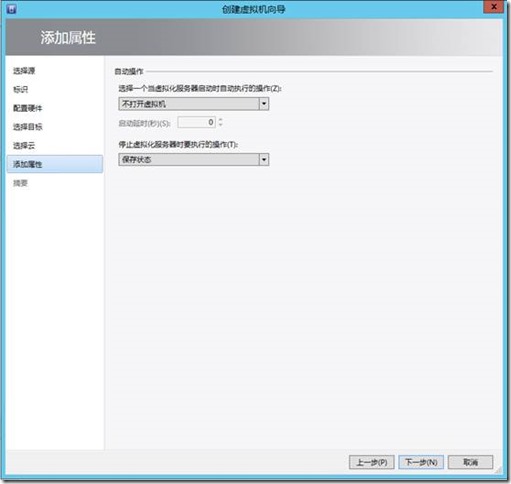The height and width of the screenshot is (484, 511).
Task: Decrease the 启动延时 value with down arrow
Action: click(x=220, y=125)
